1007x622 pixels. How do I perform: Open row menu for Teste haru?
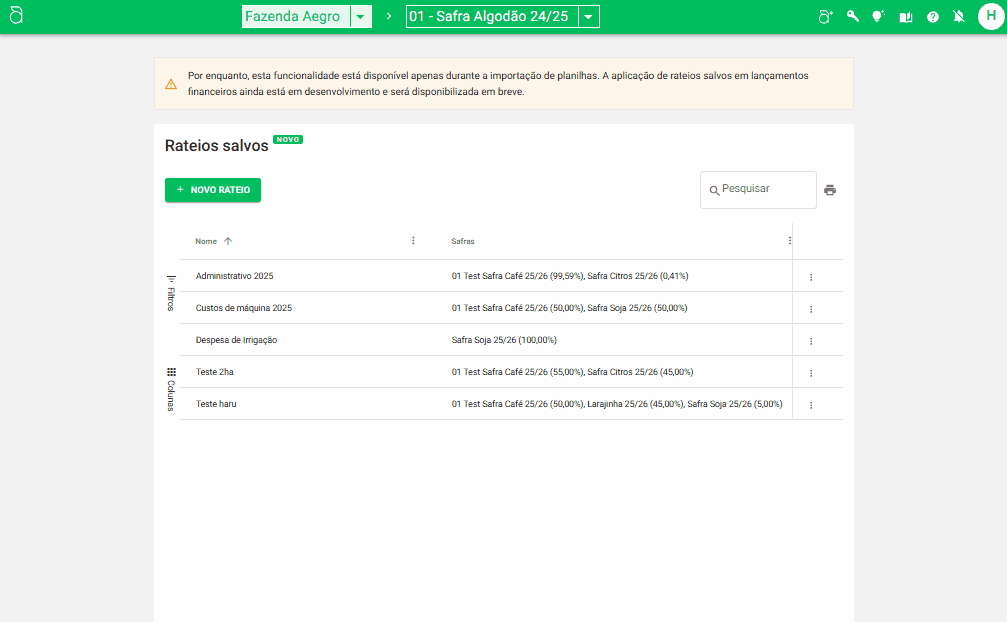point(811,405)
